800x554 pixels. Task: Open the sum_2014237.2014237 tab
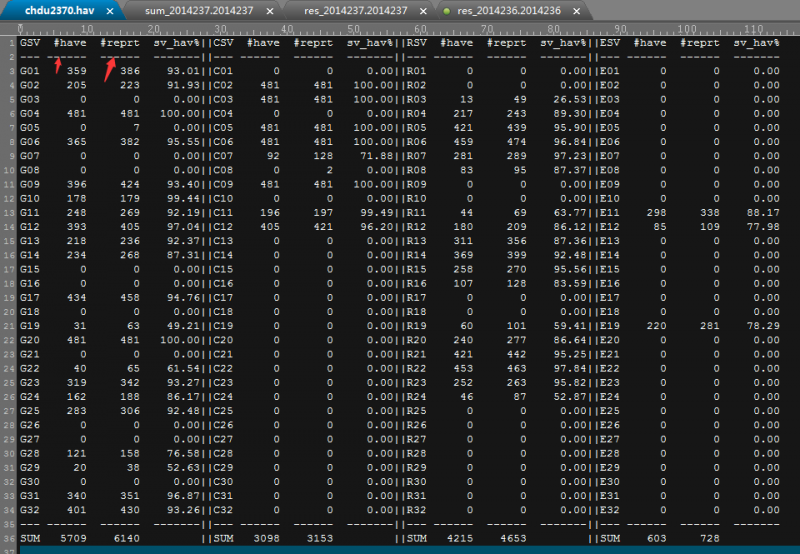pyautogui.click(x=199, y=11)
